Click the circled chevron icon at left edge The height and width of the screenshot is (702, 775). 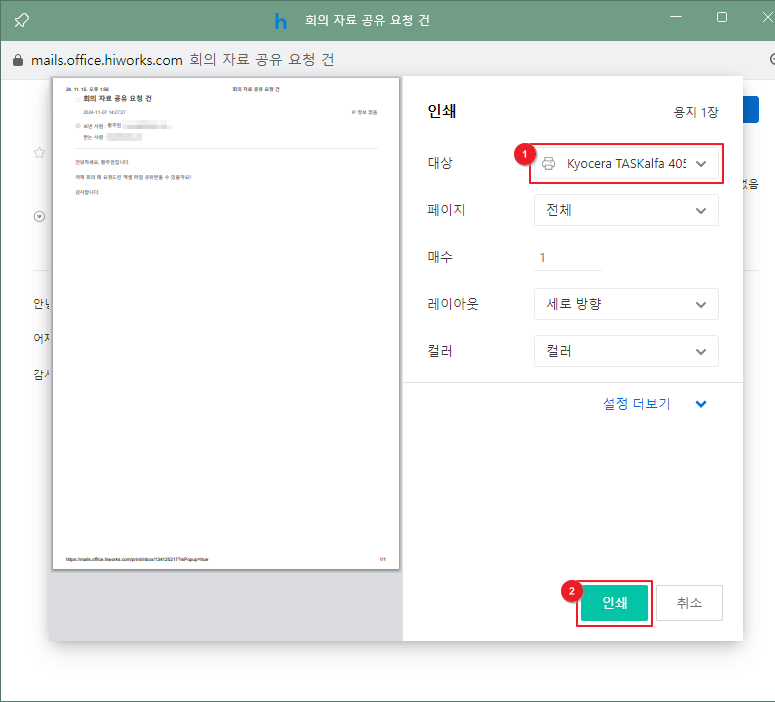coord(40,216)
